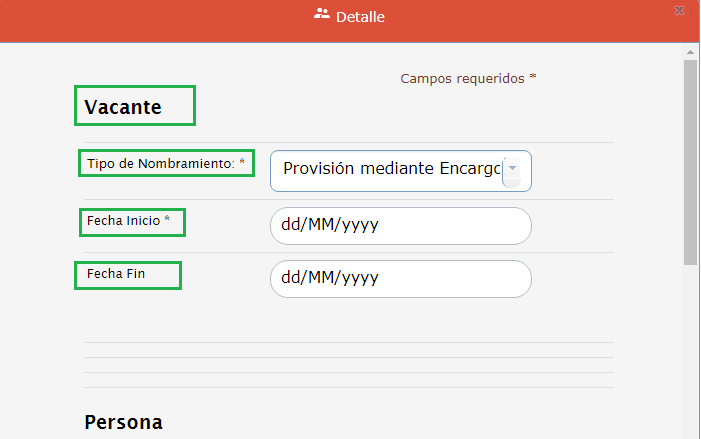Click the Campos requeridos notice
This screenshot has height=439, width=701.
462,78
